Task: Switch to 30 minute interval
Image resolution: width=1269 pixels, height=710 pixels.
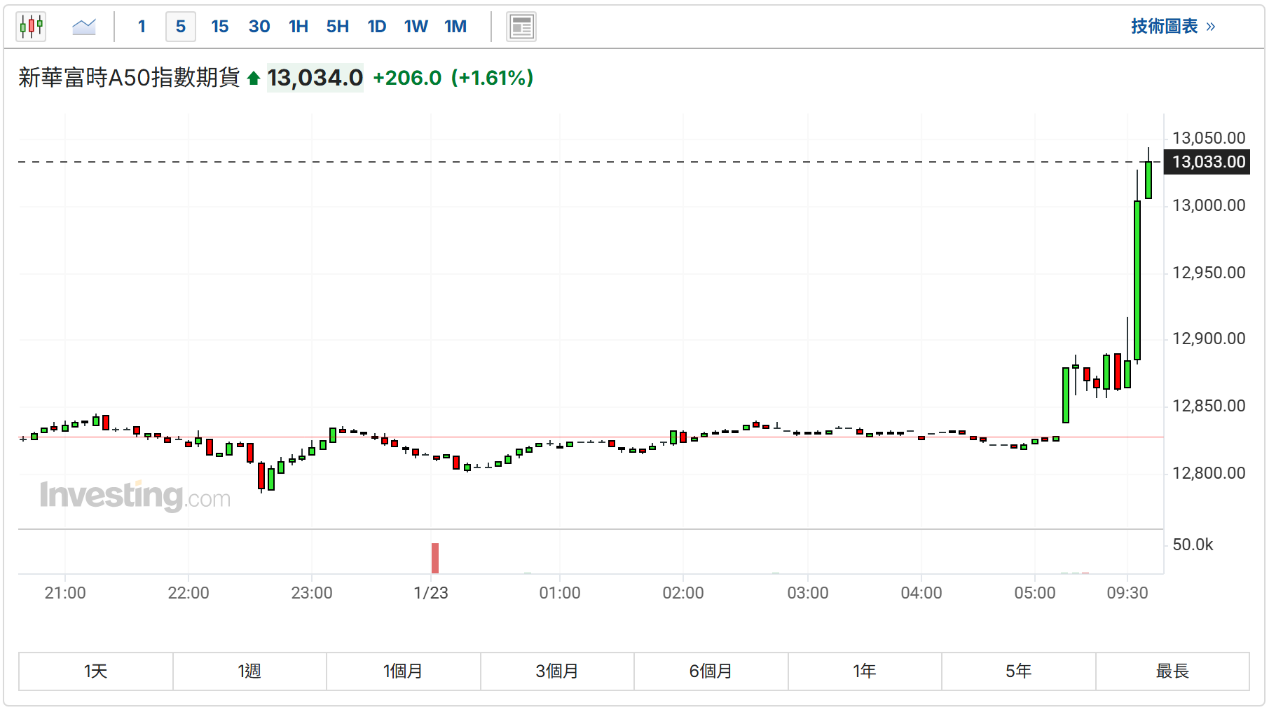Action: 259,26
